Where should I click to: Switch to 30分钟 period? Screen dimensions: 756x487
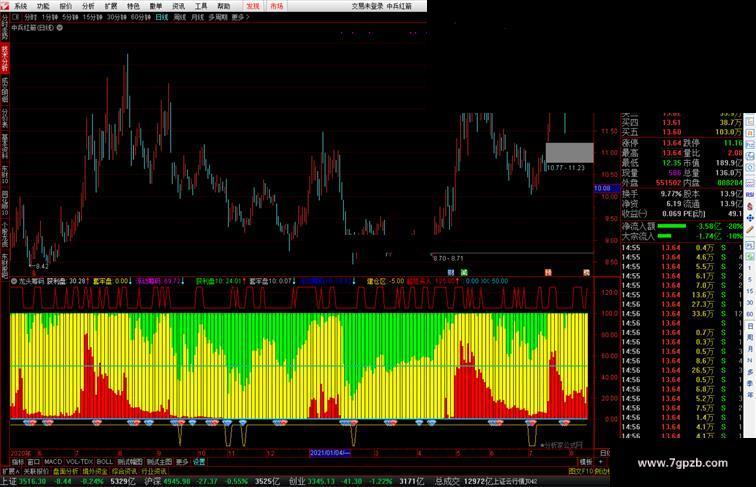(117, 17)
